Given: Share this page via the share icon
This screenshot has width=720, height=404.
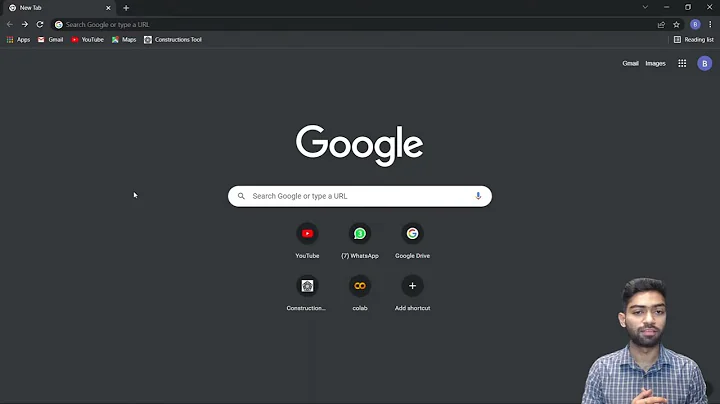Looking at the screenshot, I should click(x=661, y=25).
